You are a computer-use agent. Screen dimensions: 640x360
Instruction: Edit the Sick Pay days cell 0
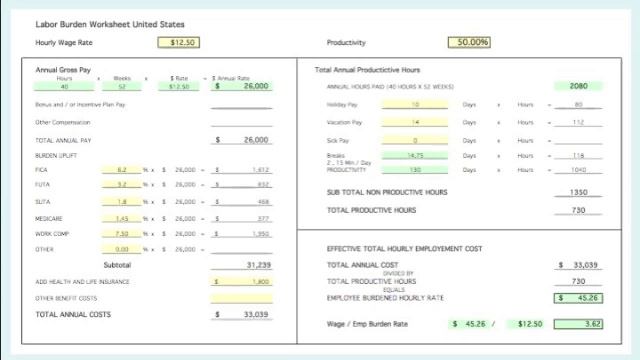[x=415, y=140]
